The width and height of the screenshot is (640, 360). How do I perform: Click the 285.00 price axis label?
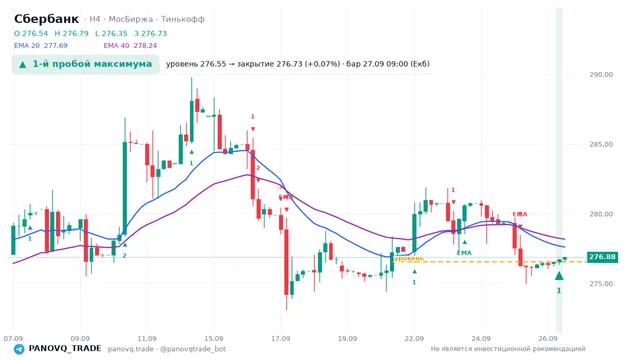tap(601, 144)
